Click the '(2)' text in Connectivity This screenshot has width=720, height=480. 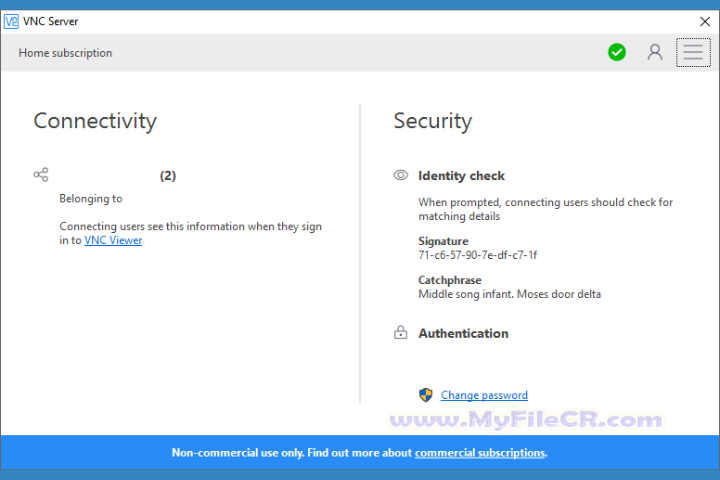[x=168, y=176]
